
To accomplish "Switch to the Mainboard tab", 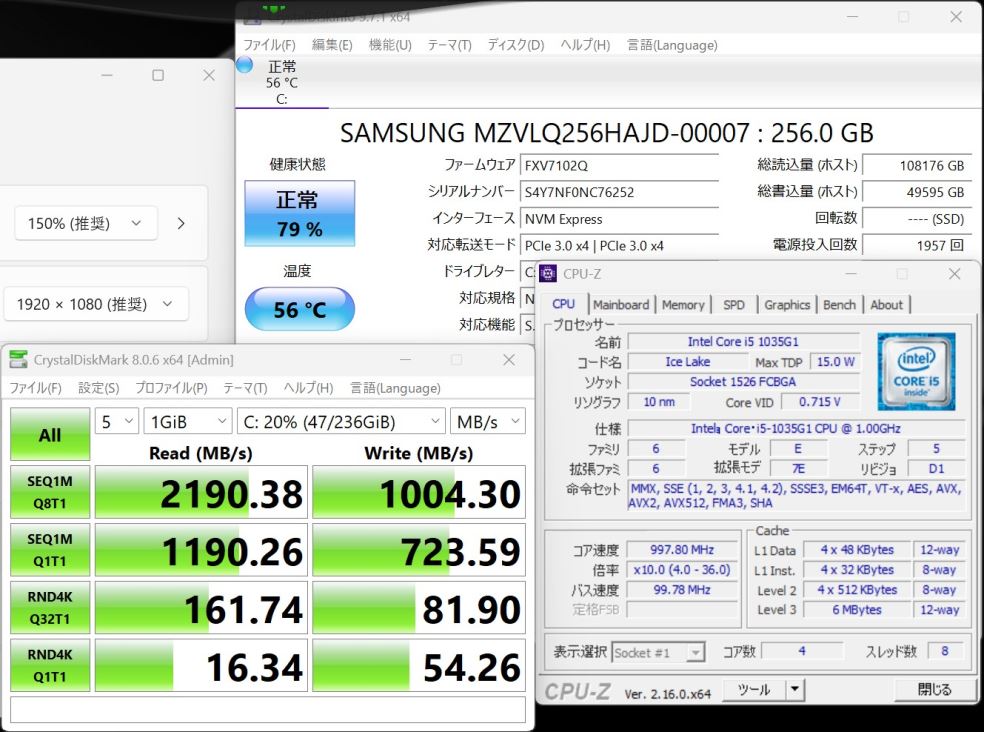I will pyautogui.click(x=620, y=305).
